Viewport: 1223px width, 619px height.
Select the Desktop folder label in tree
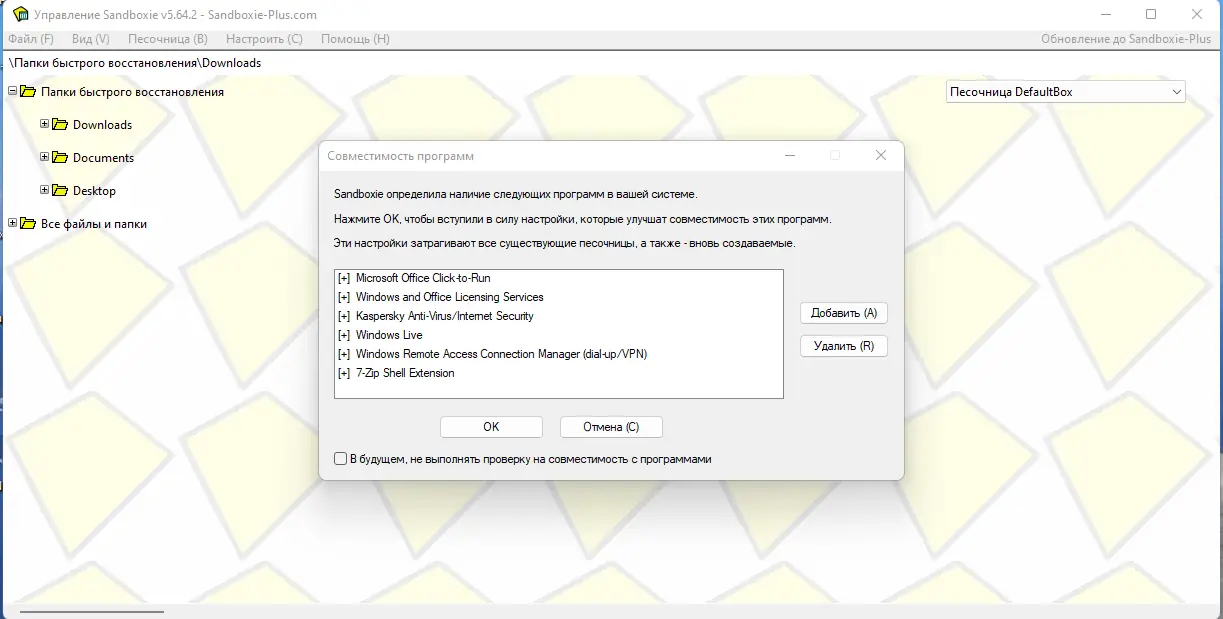(95, 191)
